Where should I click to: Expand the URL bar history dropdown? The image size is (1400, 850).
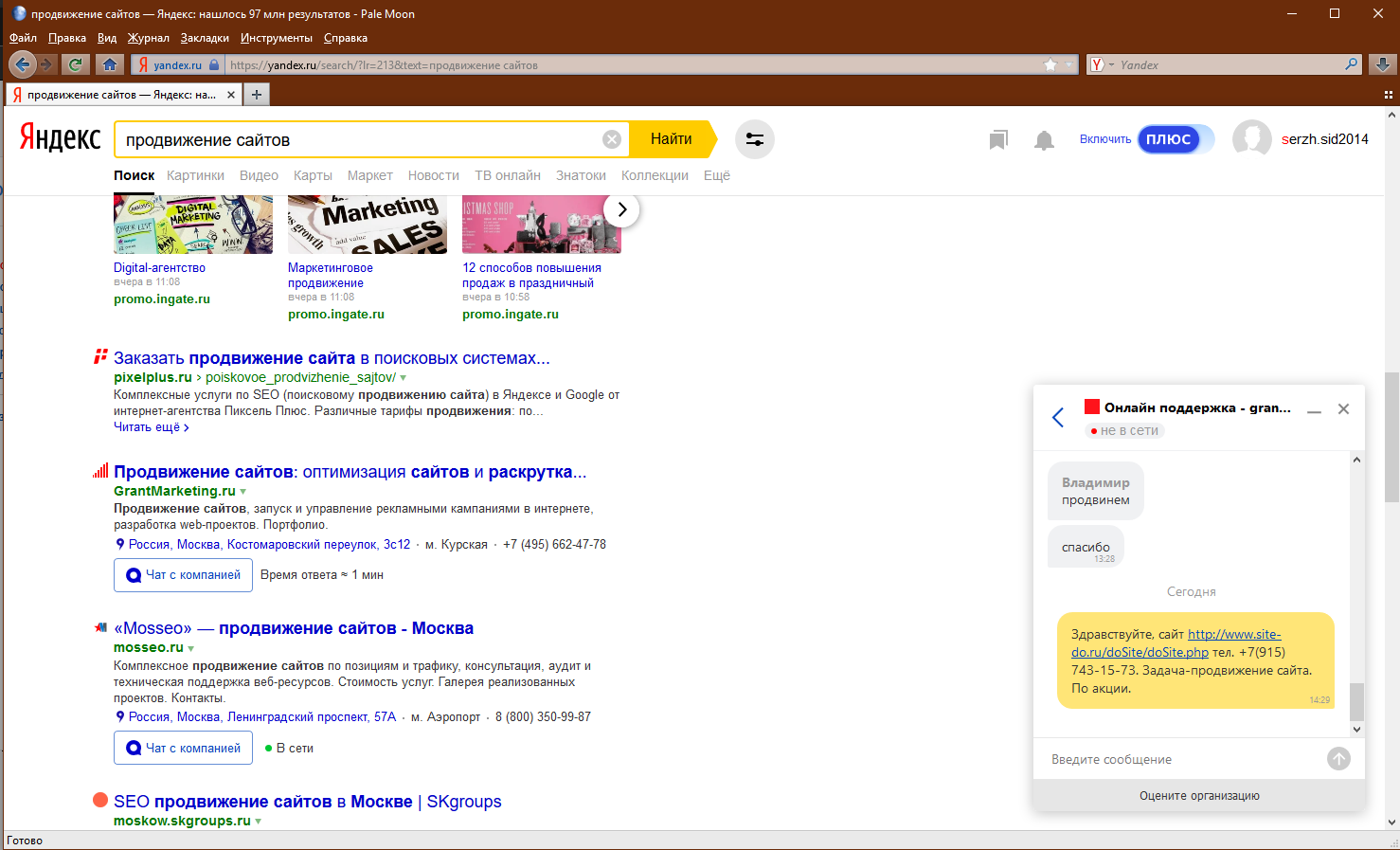click(x=1070, y=64)
